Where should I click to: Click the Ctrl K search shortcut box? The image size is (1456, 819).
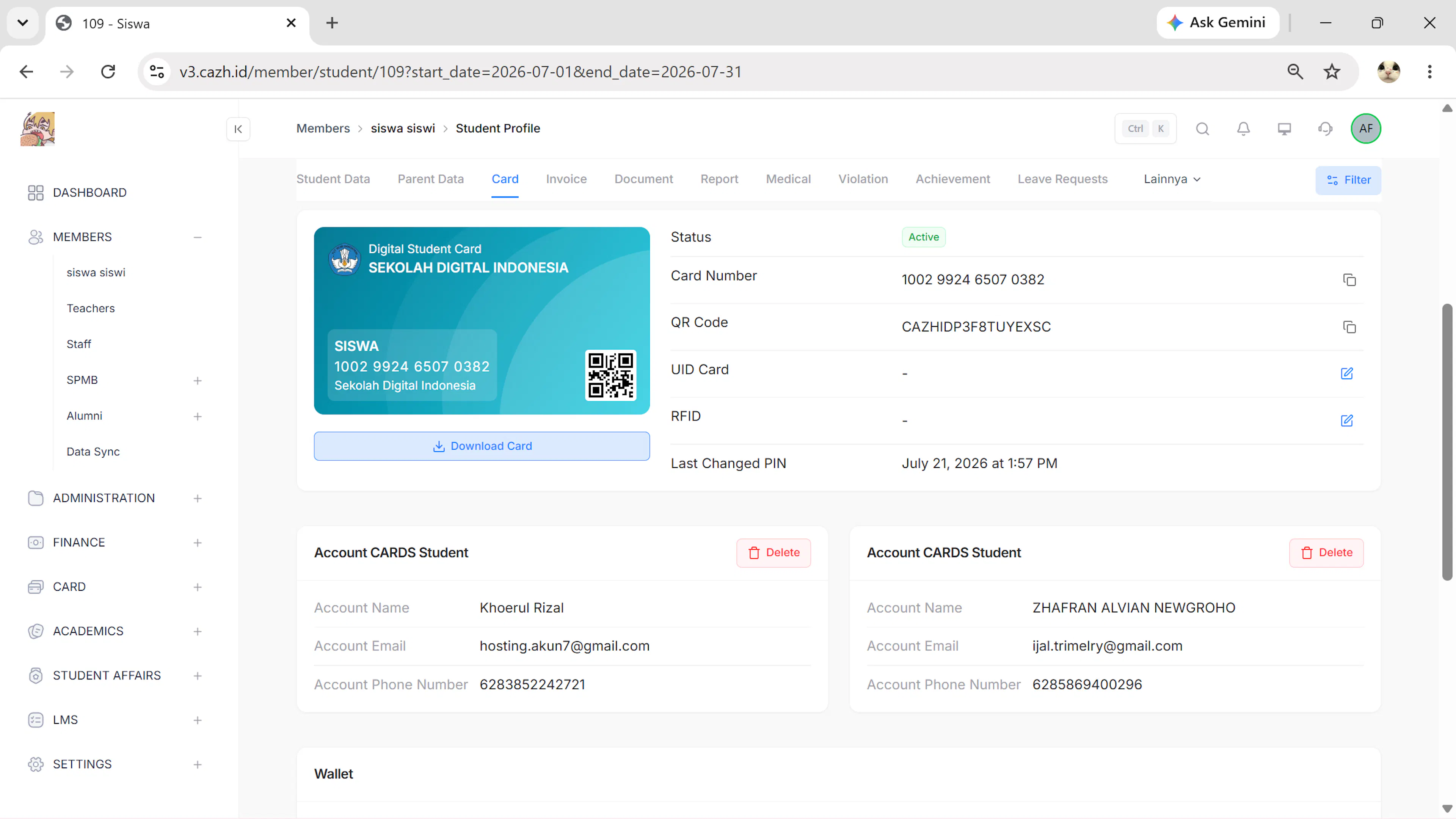pyautogui.click(x=1145, y=129)
